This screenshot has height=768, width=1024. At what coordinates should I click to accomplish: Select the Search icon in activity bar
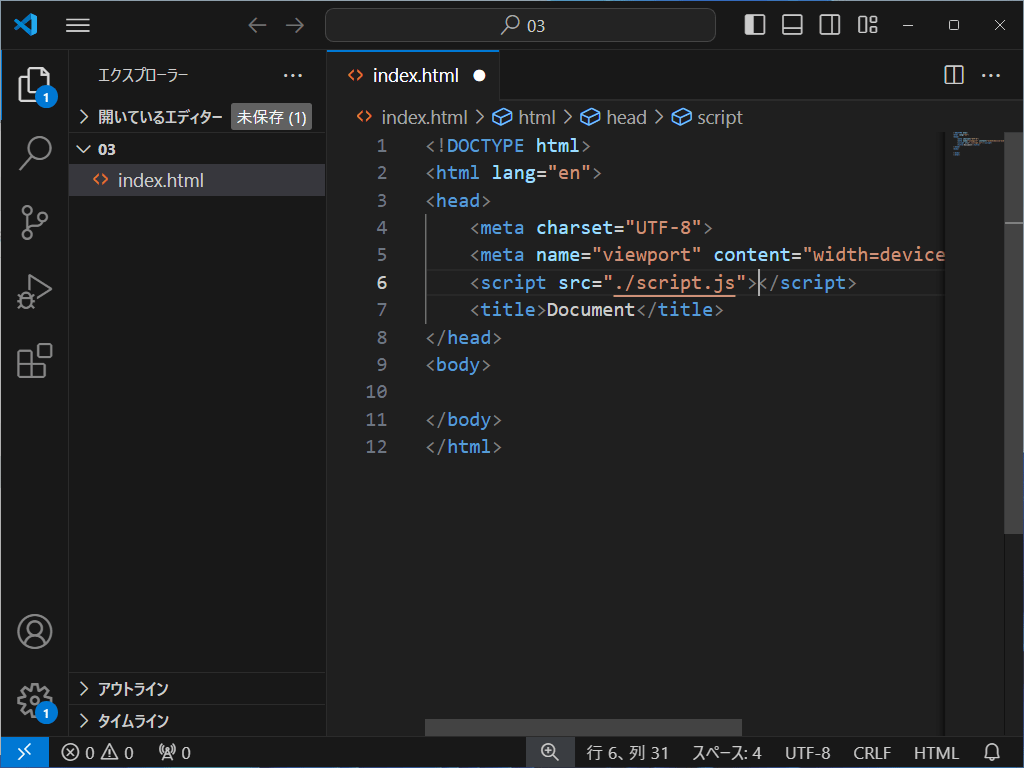click(35, 152)
